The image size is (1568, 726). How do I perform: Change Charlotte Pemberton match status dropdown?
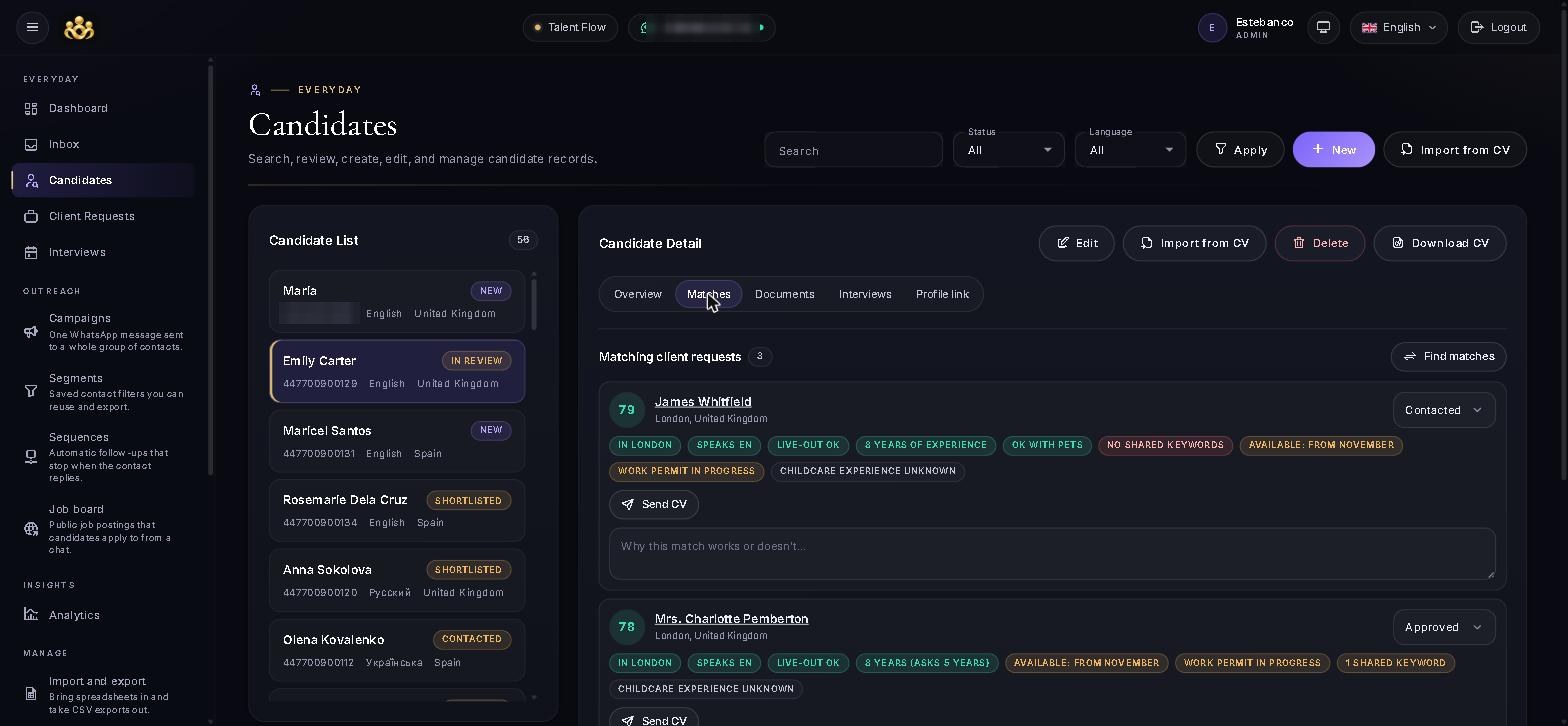pyautogui.click(x=1443, y=627)
